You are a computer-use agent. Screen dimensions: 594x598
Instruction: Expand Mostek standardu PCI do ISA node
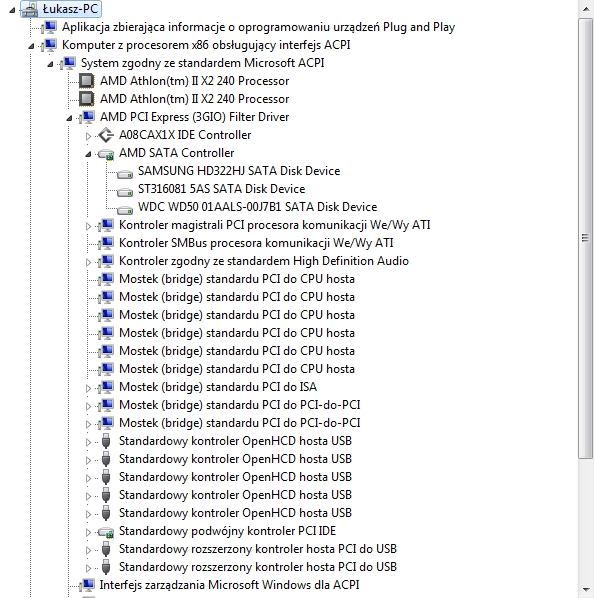click(x=88, y=388)
